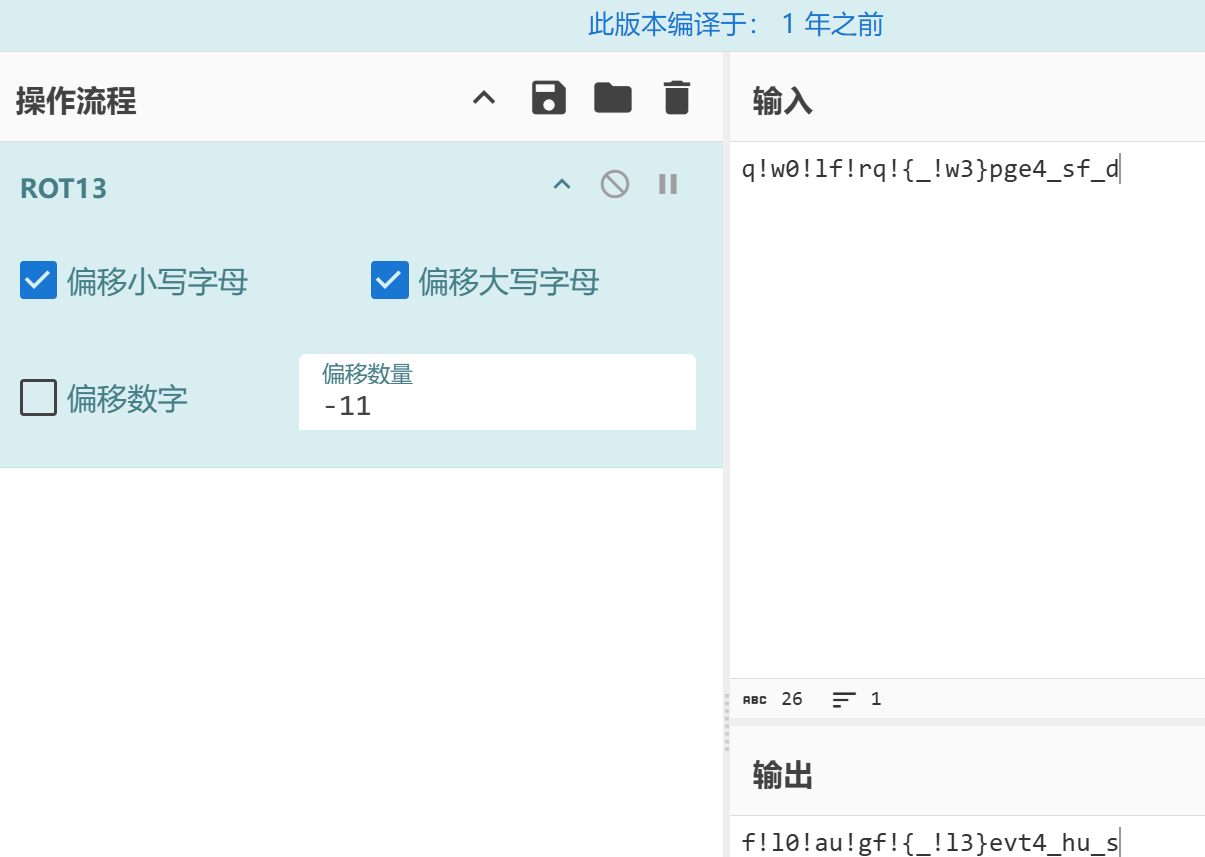Collapse the ROT13 operation arguments
The image size is (1205, 857).
tap(562, 184)
